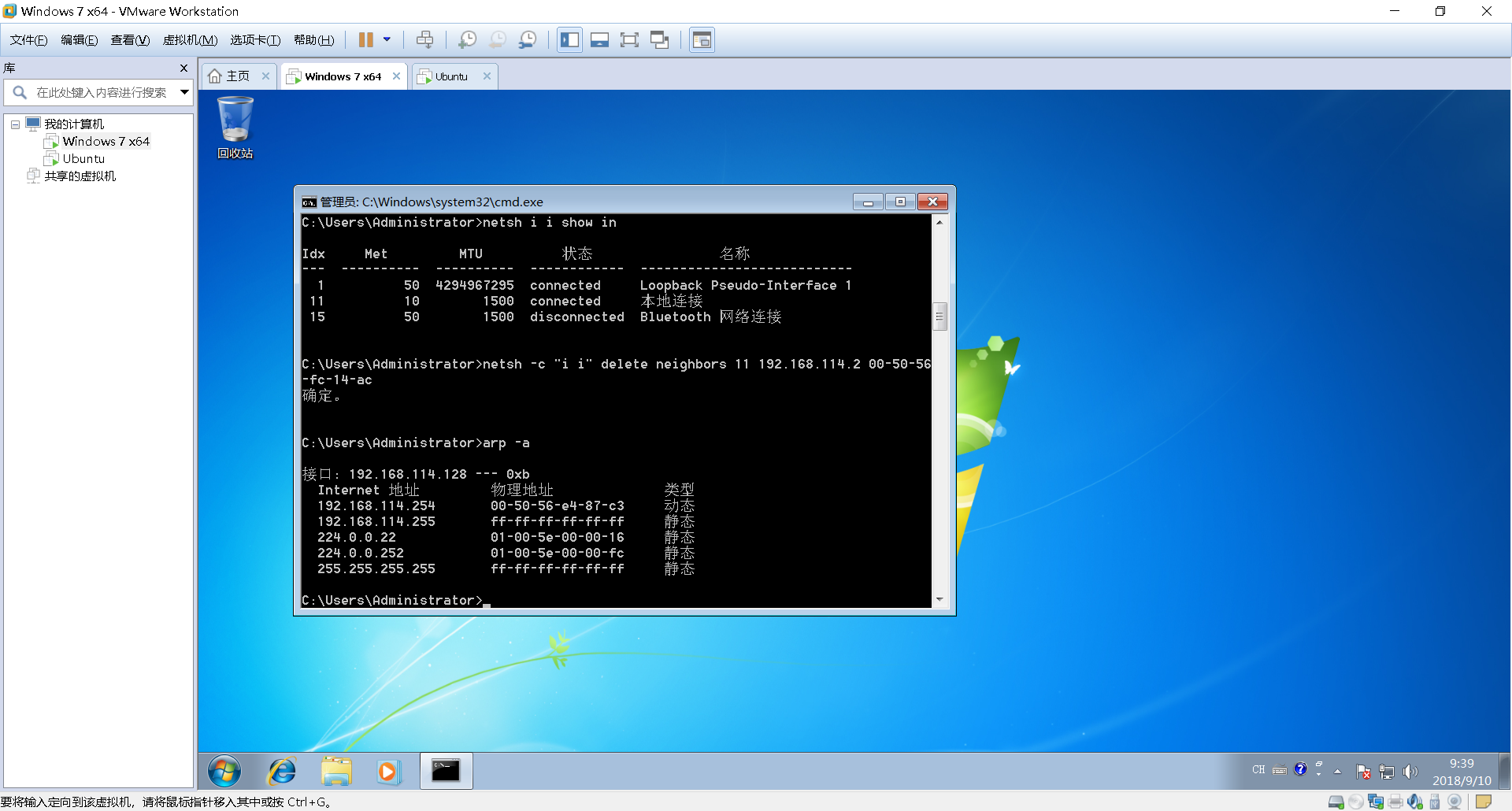Enter full screen mode from toolbar
The height and width of the screenshot is (811, 1512).
[x=629, y=39]
